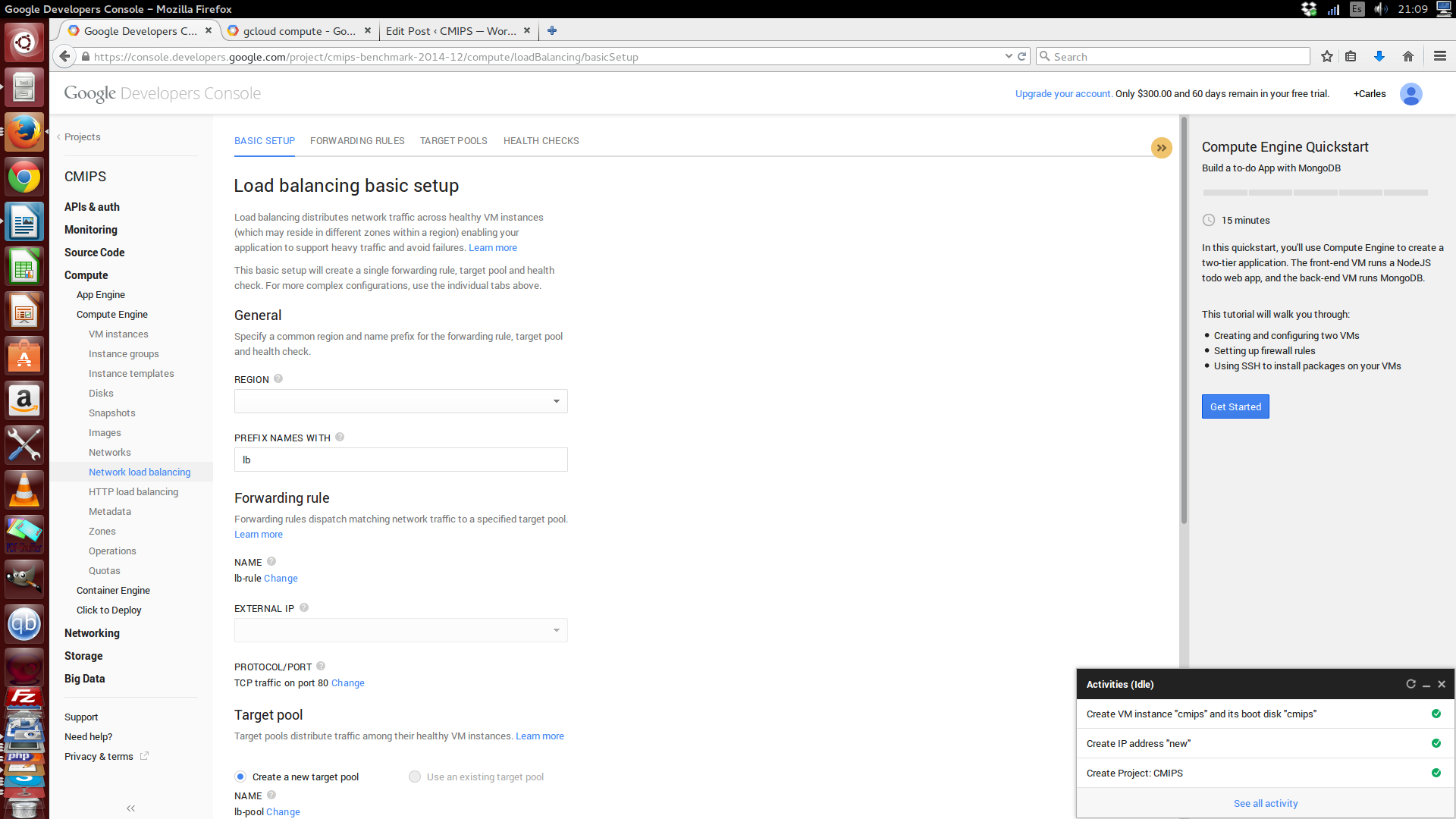
Task: Change the lb-rule forwarding rule name
Action: point(281,579)
